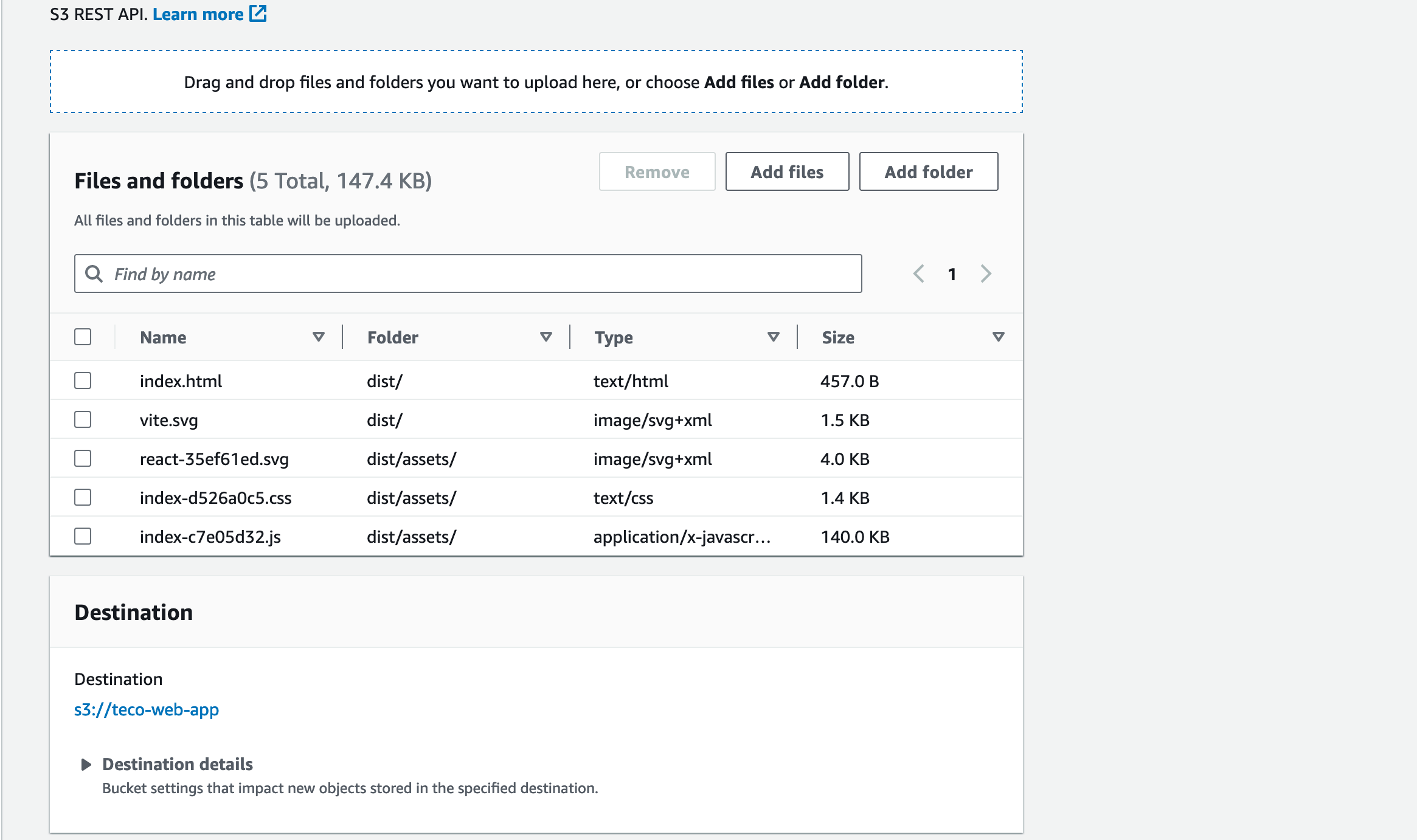Click the index-c7e05d32.js row's dist/assets/ cell

(412, 537)
